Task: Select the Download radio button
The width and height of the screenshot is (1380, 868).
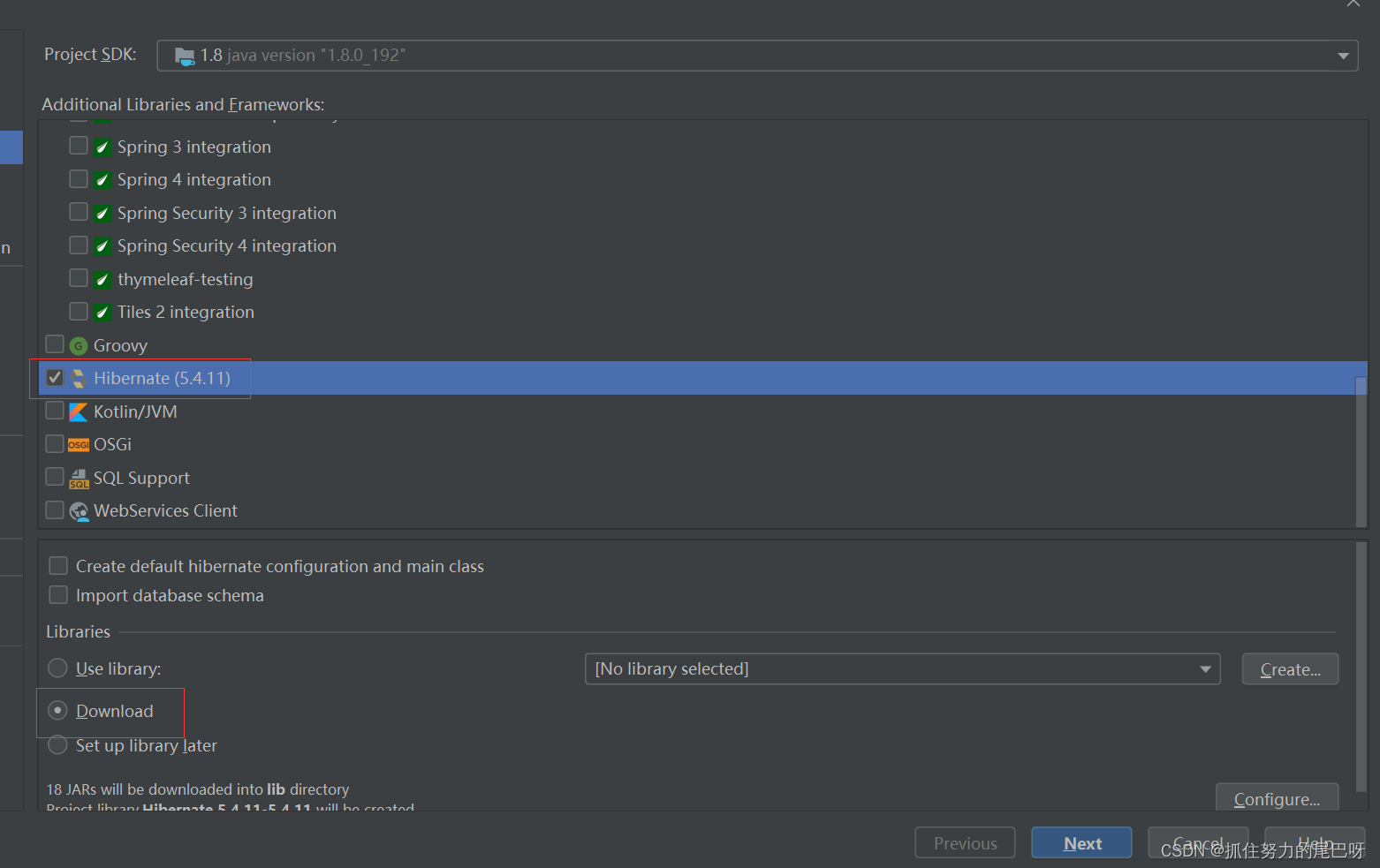Action: coord(57,711)
